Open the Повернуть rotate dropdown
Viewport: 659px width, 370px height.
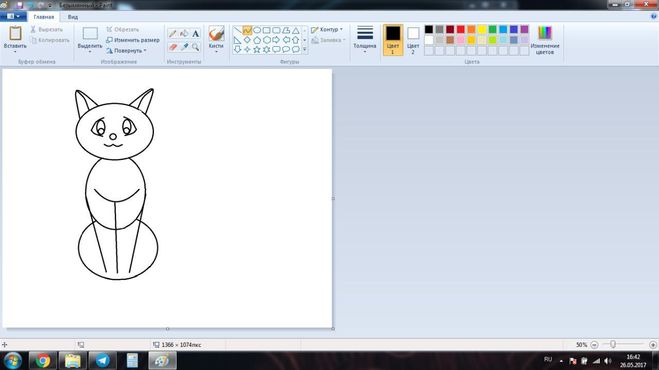(126, 50)
